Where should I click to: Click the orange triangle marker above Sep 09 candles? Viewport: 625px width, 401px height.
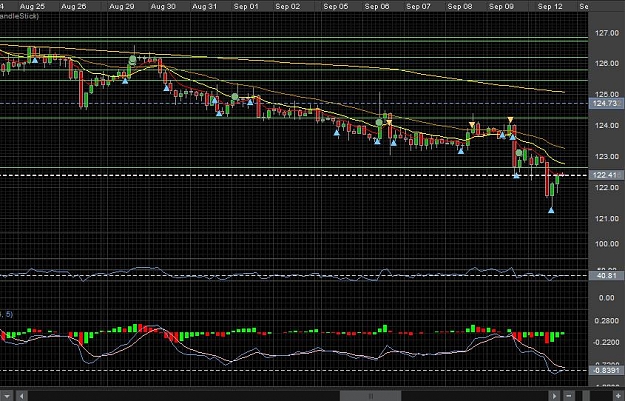click(x=510, y=120)
